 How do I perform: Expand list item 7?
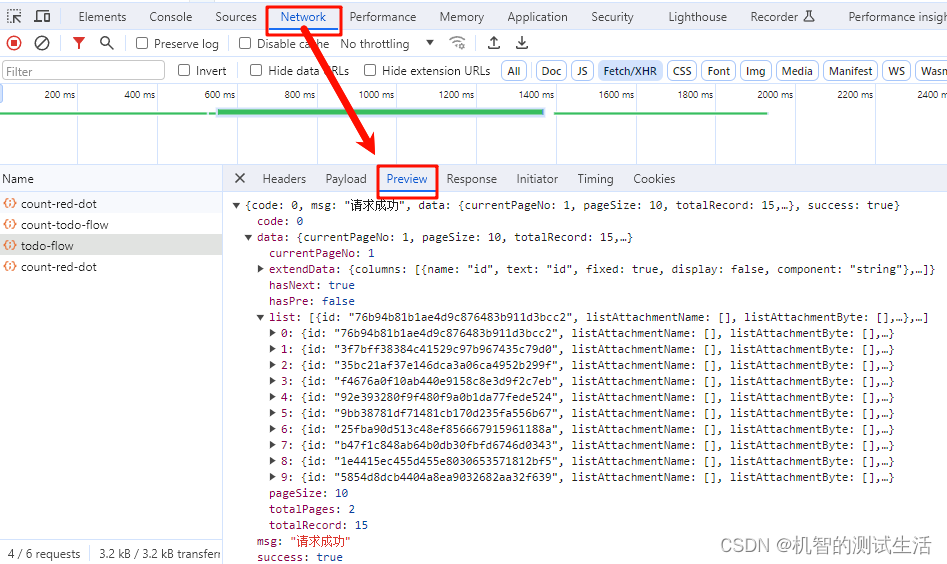(272, 445)
